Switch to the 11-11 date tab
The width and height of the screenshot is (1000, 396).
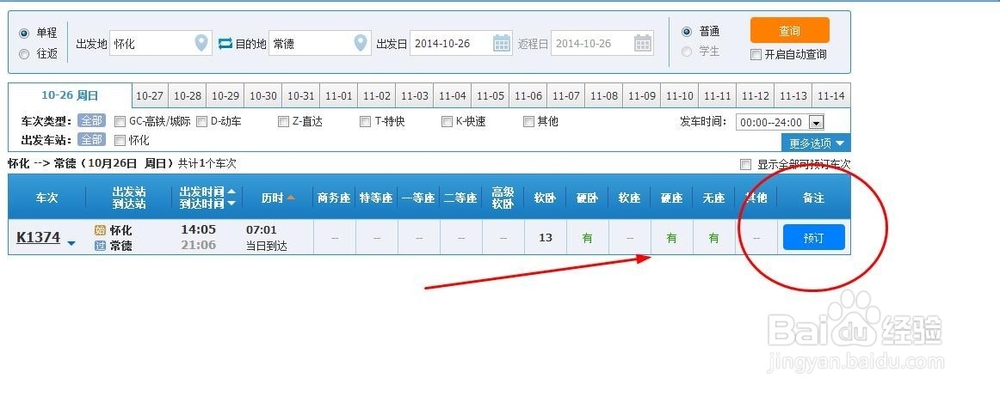click(x=717, y=96)
